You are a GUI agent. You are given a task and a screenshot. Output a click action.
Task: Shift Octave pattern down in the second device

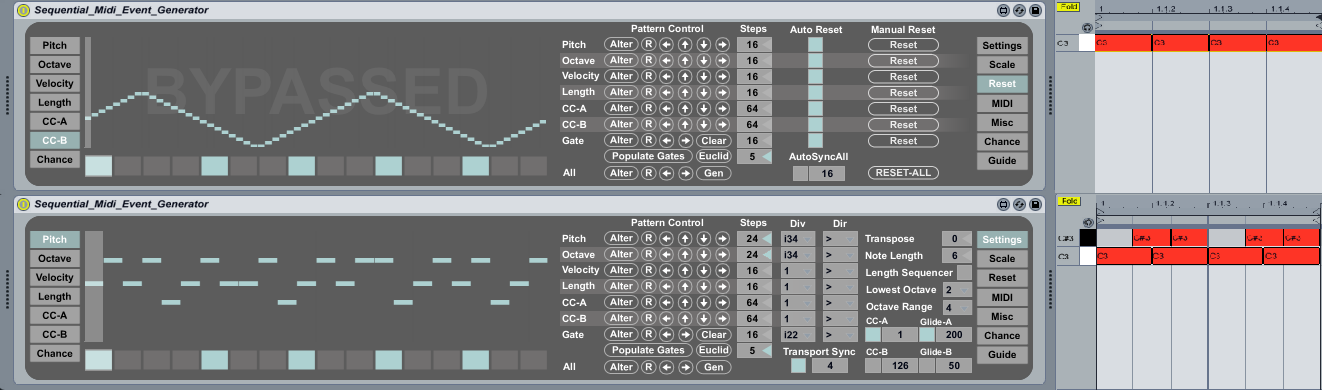pos(704,255)
